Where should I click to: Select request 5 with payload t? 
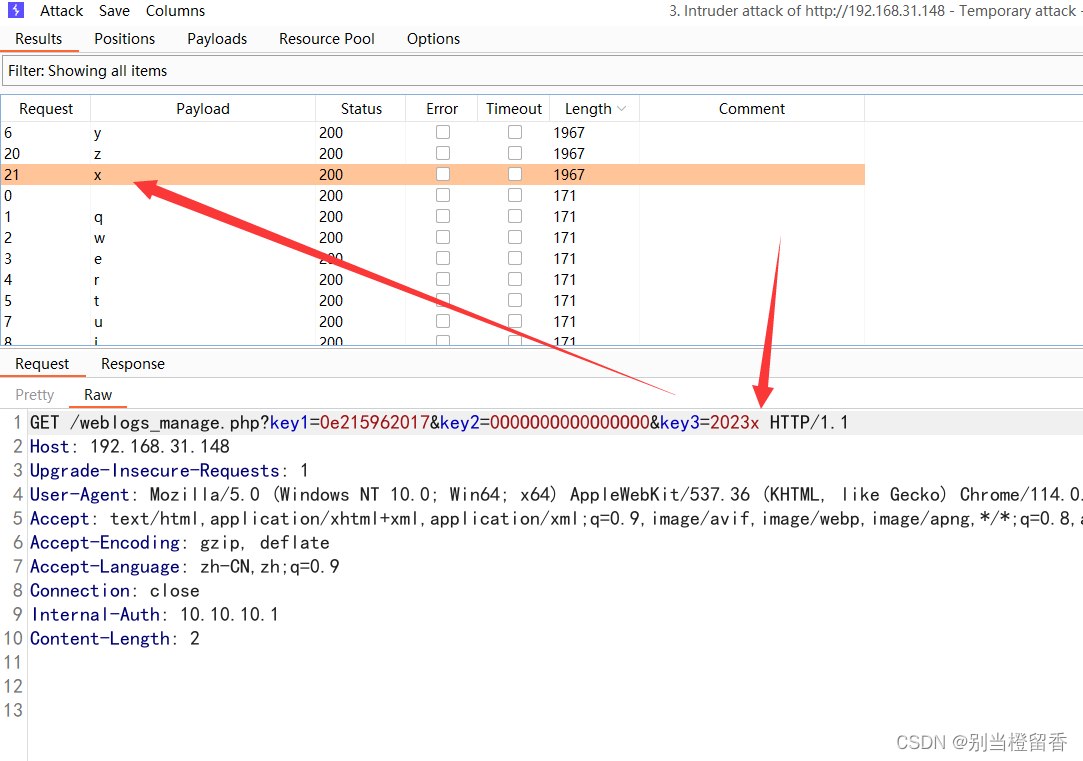click(x=432, y=300)
